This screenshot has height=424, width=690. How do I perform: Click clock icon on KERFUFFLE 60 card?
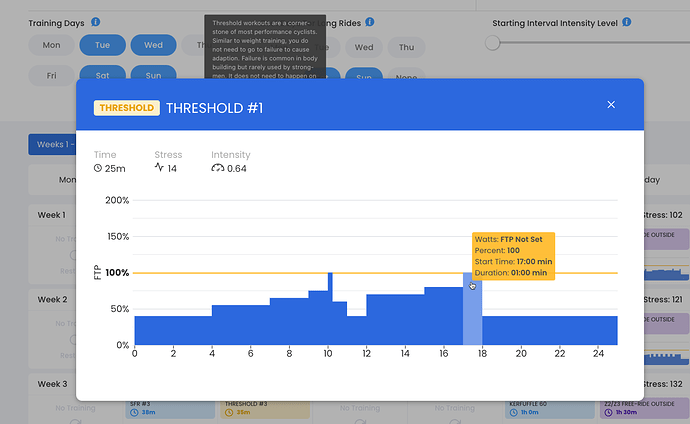point(514,413)
